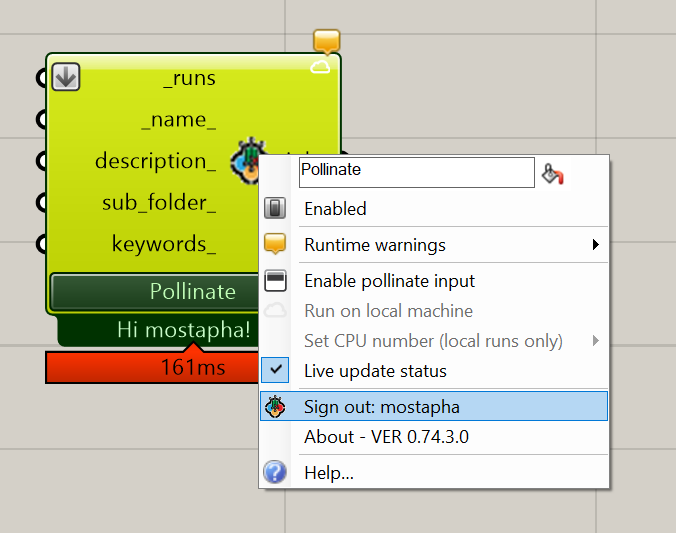
Task: Click the green Pollinate button
Action: point(155,291)
